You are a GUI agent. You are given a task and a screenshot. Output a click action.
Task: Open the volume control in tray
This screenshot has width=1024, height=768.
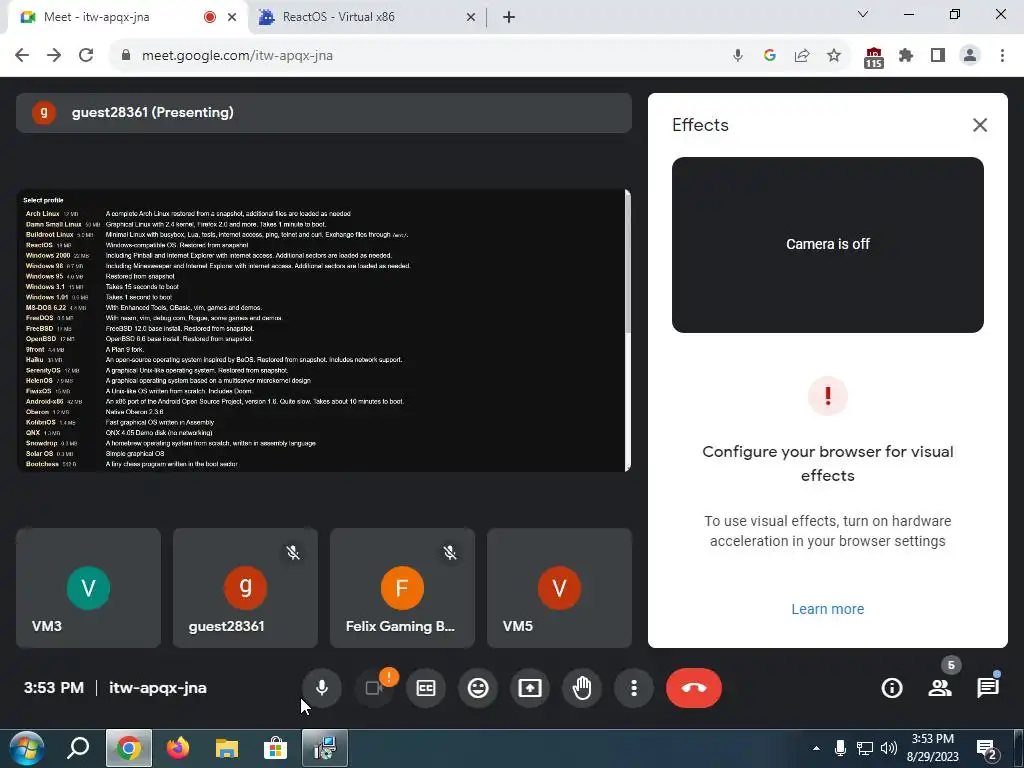point(889,748)
